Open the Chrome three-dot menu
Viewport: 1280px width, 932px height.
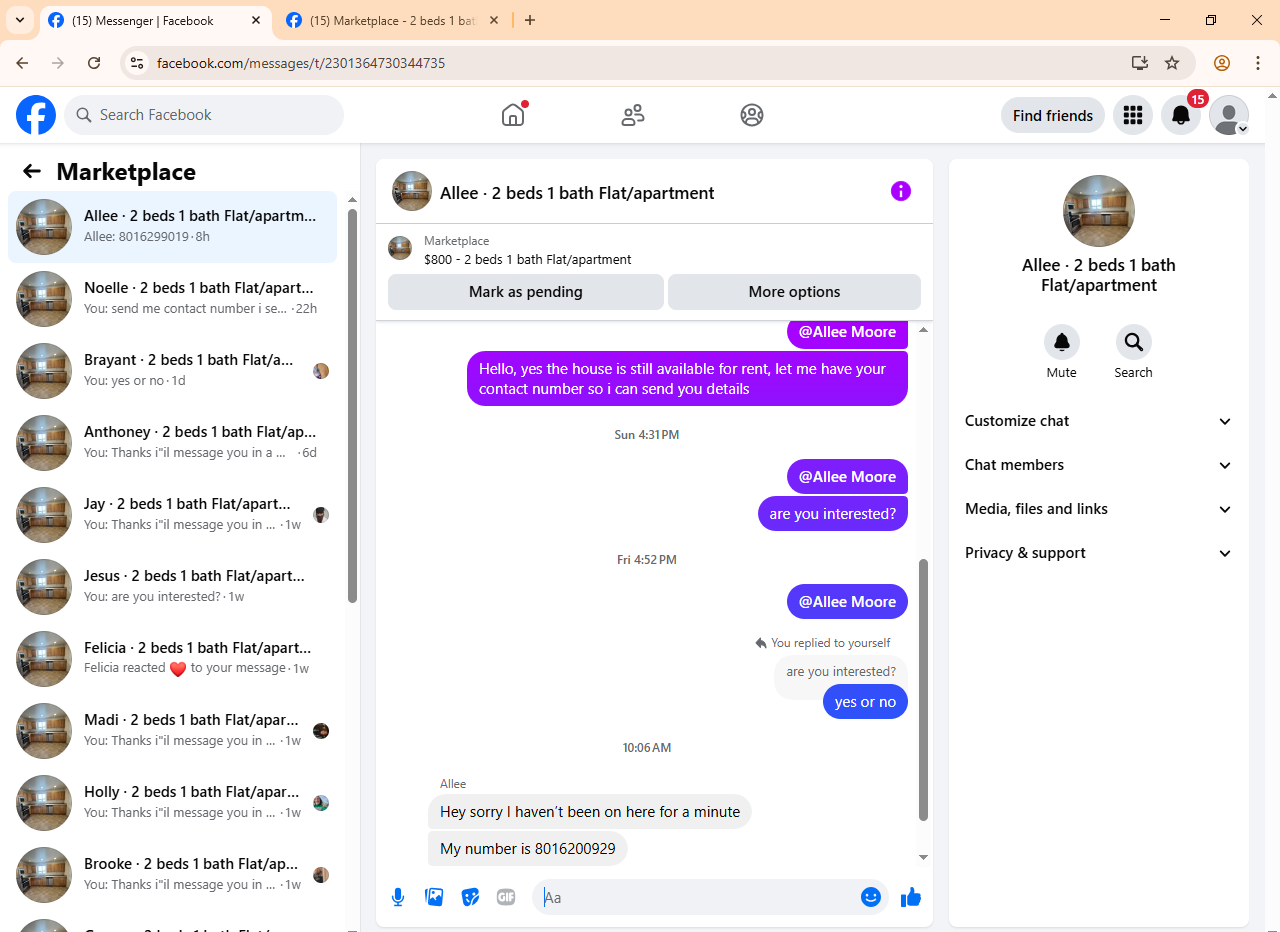(x=1258, y=63)
